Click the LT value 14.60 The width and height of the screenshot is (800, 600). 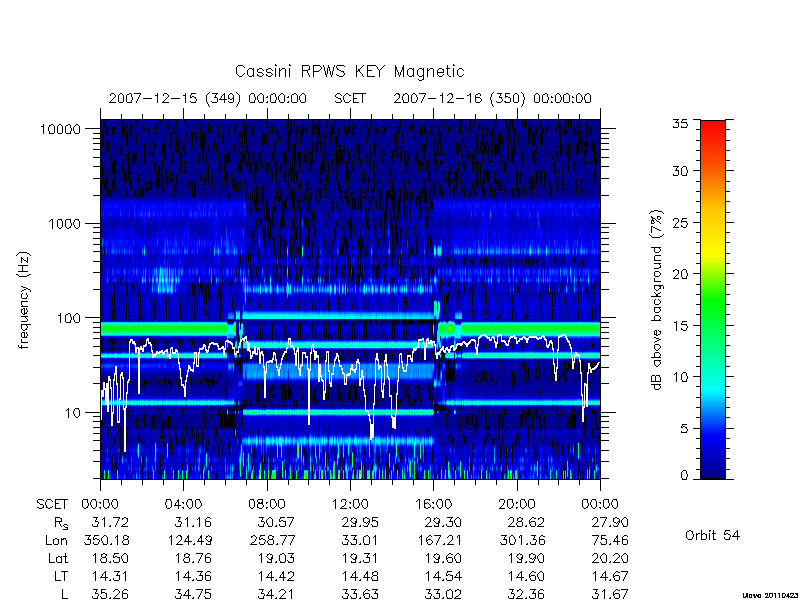click(527, 576)
